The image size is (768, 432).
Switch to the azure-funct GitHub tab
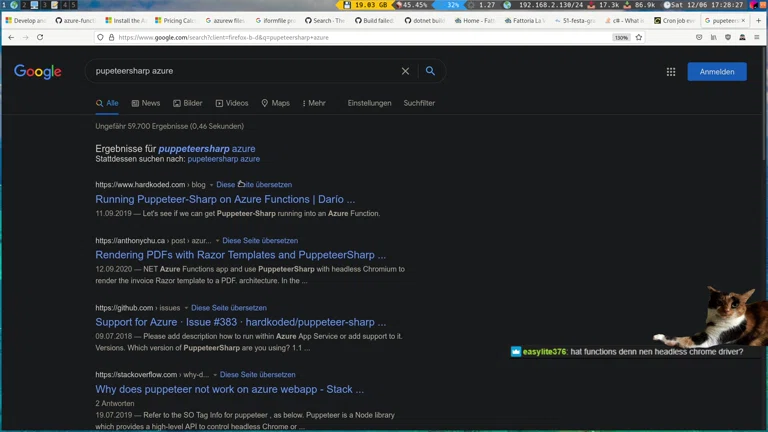75,21
